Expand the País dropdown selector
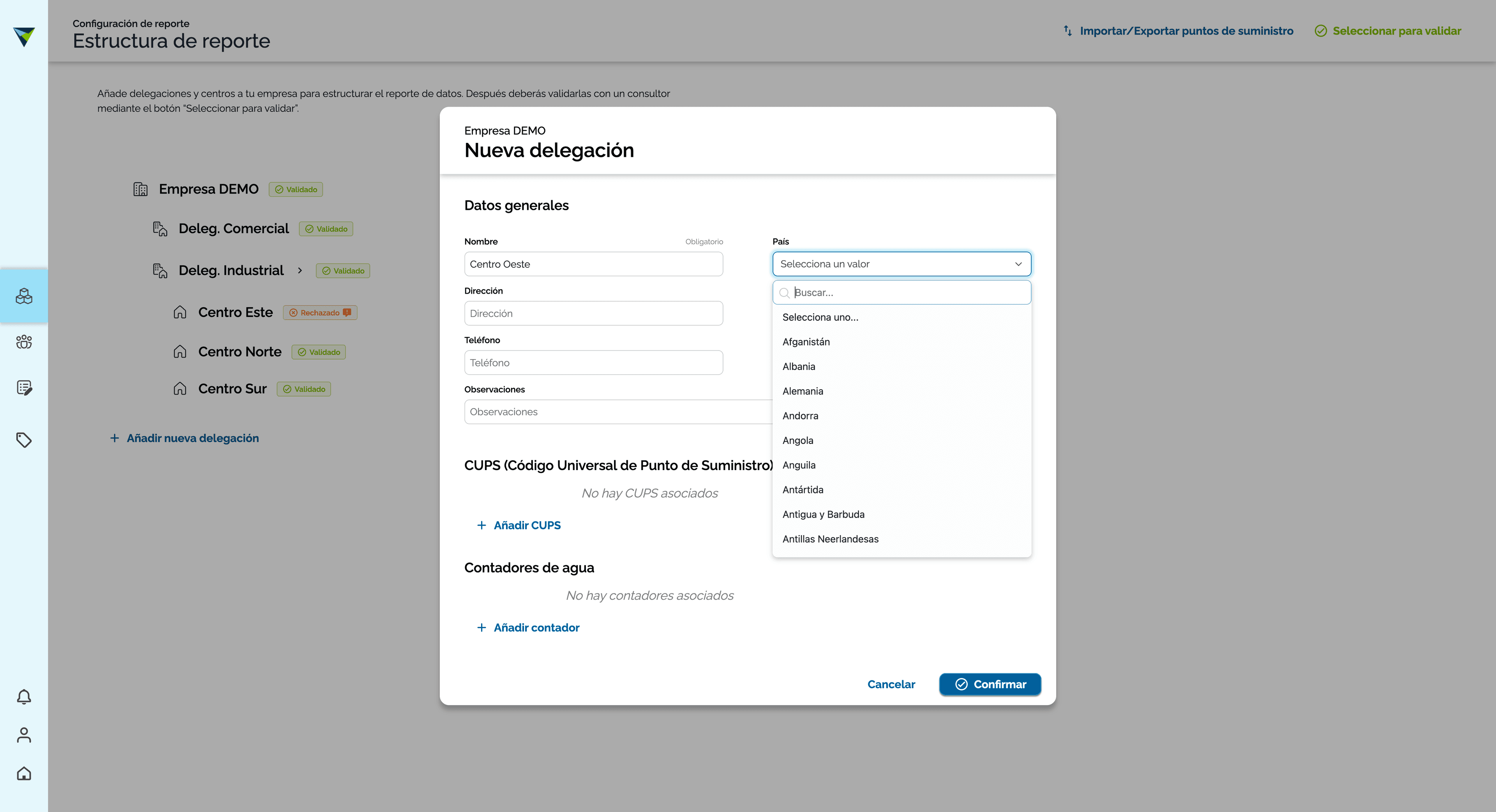This screenshot has height=812, width=1496. click(901, 264)
